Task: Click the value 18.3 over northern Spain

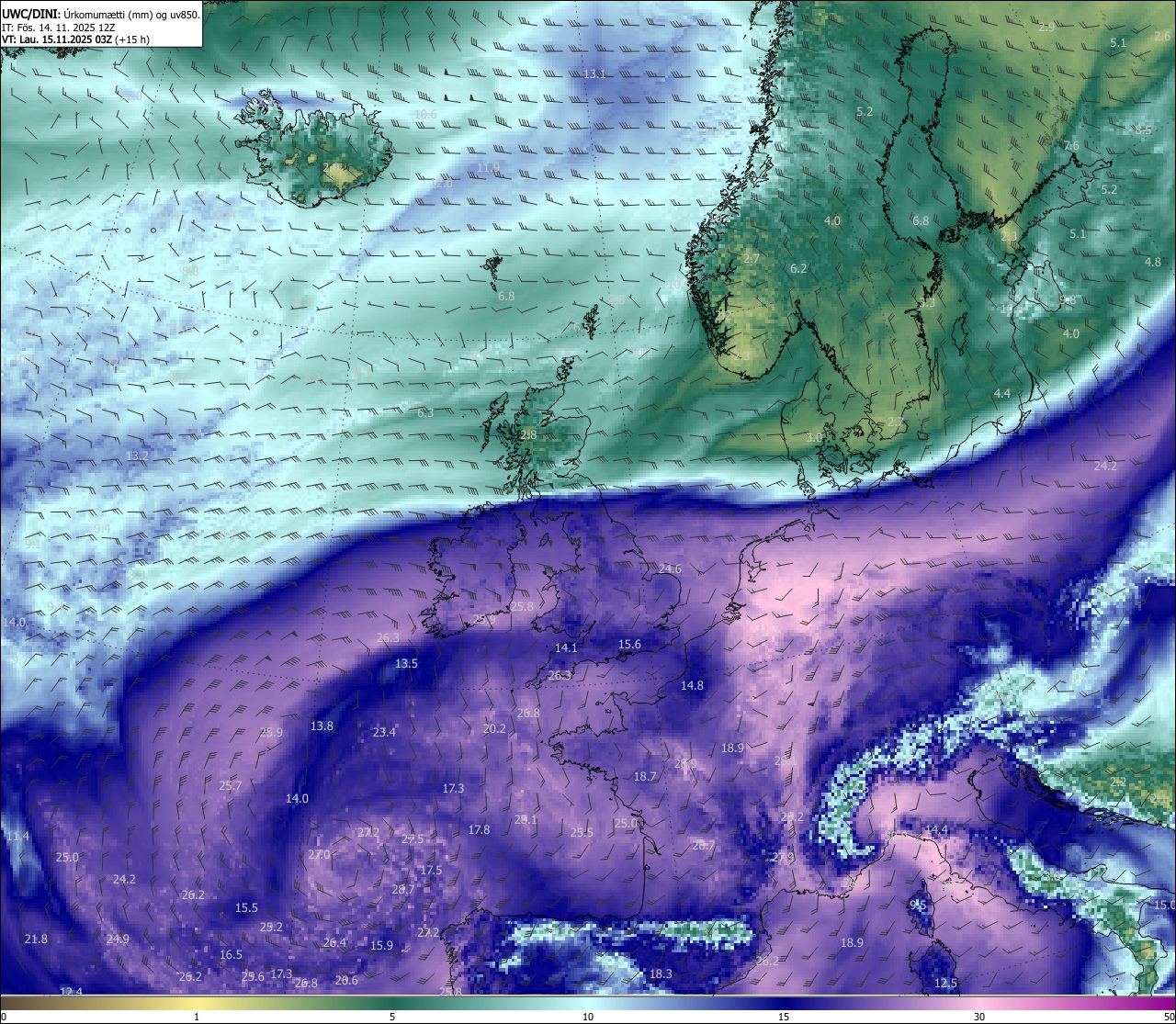Action: click(x=661, y=974)
